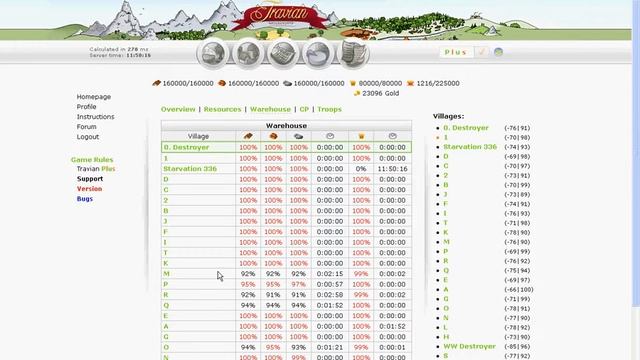Open the Support link
This screenshot has width=640, height=360.
pyautogui.click(x=90, y=179)
